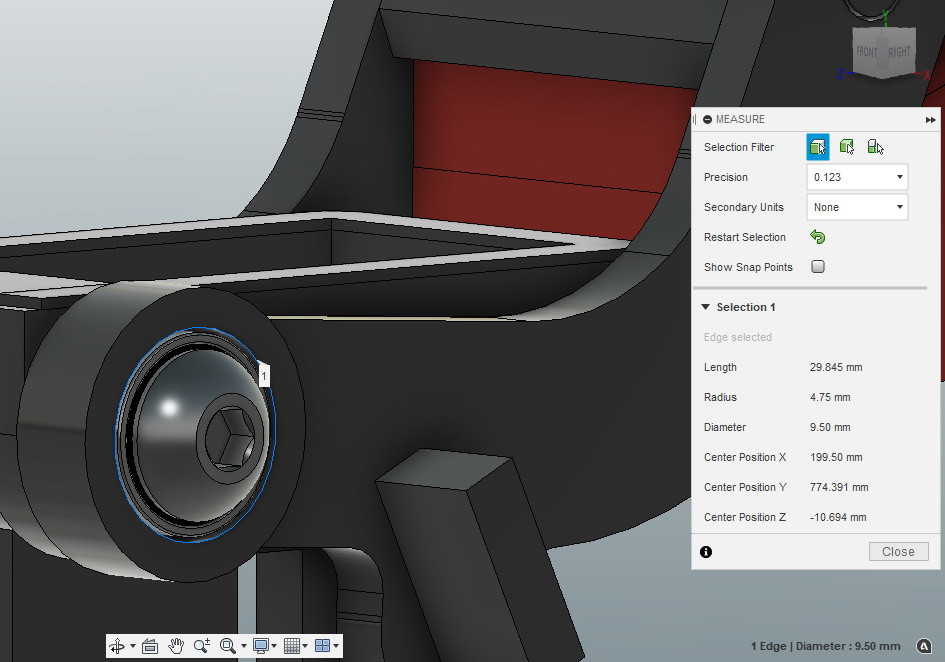Viewport: 945px width, 662px height.
Task: Enable the Show Snap Points checkbox
Action: pos(818,267)
